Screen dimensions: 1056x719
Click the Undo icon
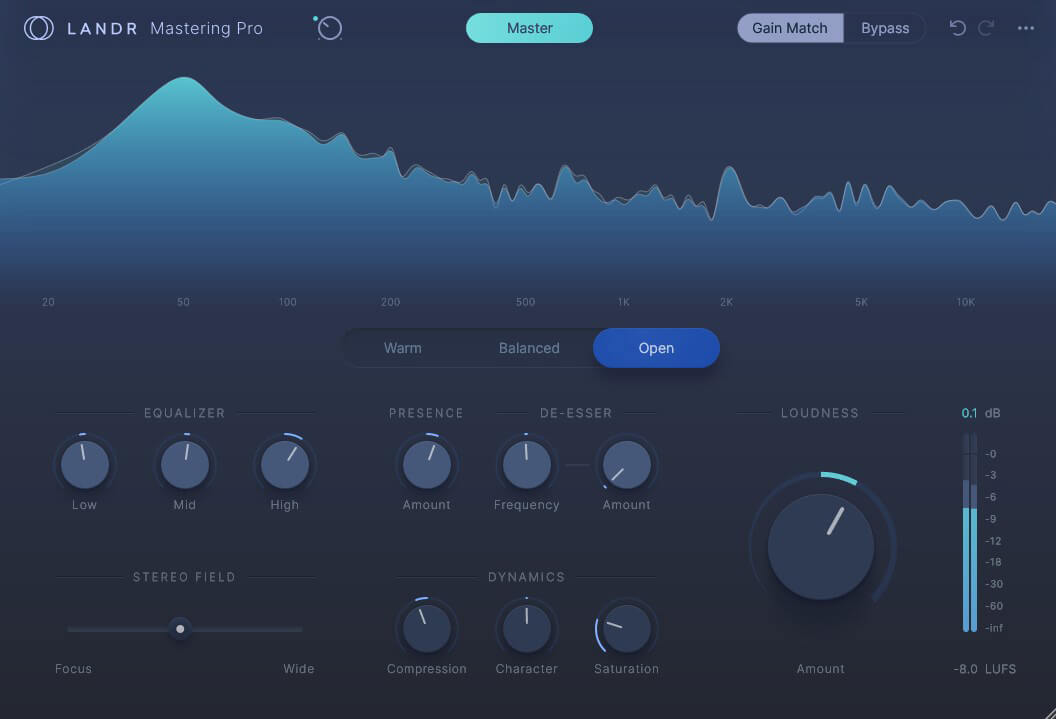[957, 28]
